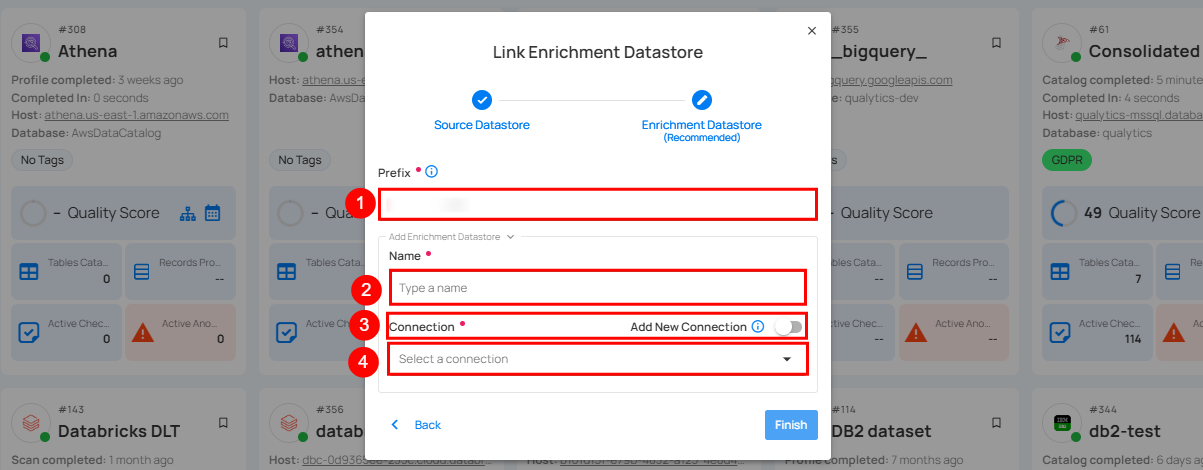Click the Type a name field
Screen dimensions: 1203x470
point(596,288)
